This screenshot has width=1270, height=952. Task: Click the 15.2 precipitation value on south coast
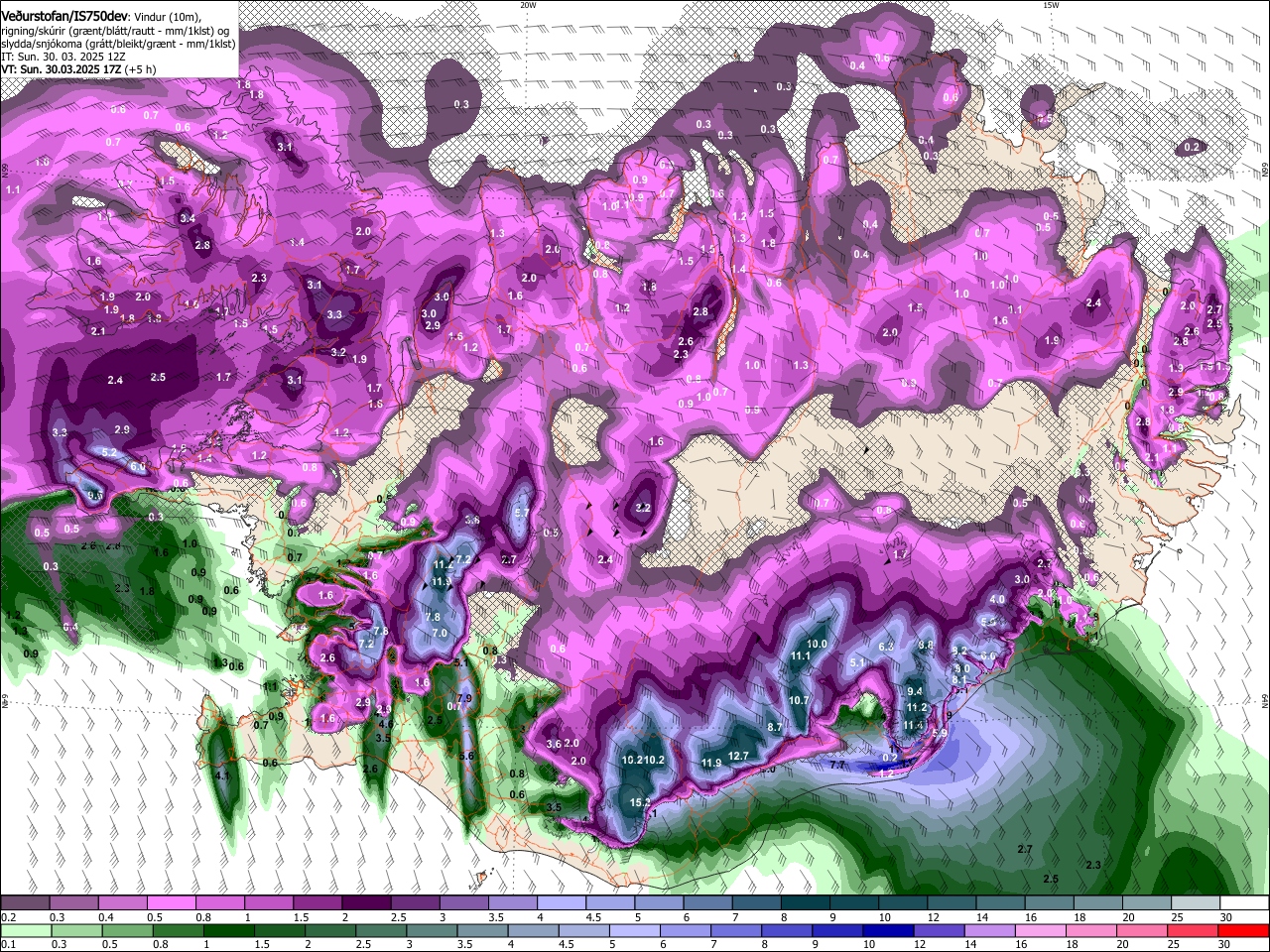640,802
